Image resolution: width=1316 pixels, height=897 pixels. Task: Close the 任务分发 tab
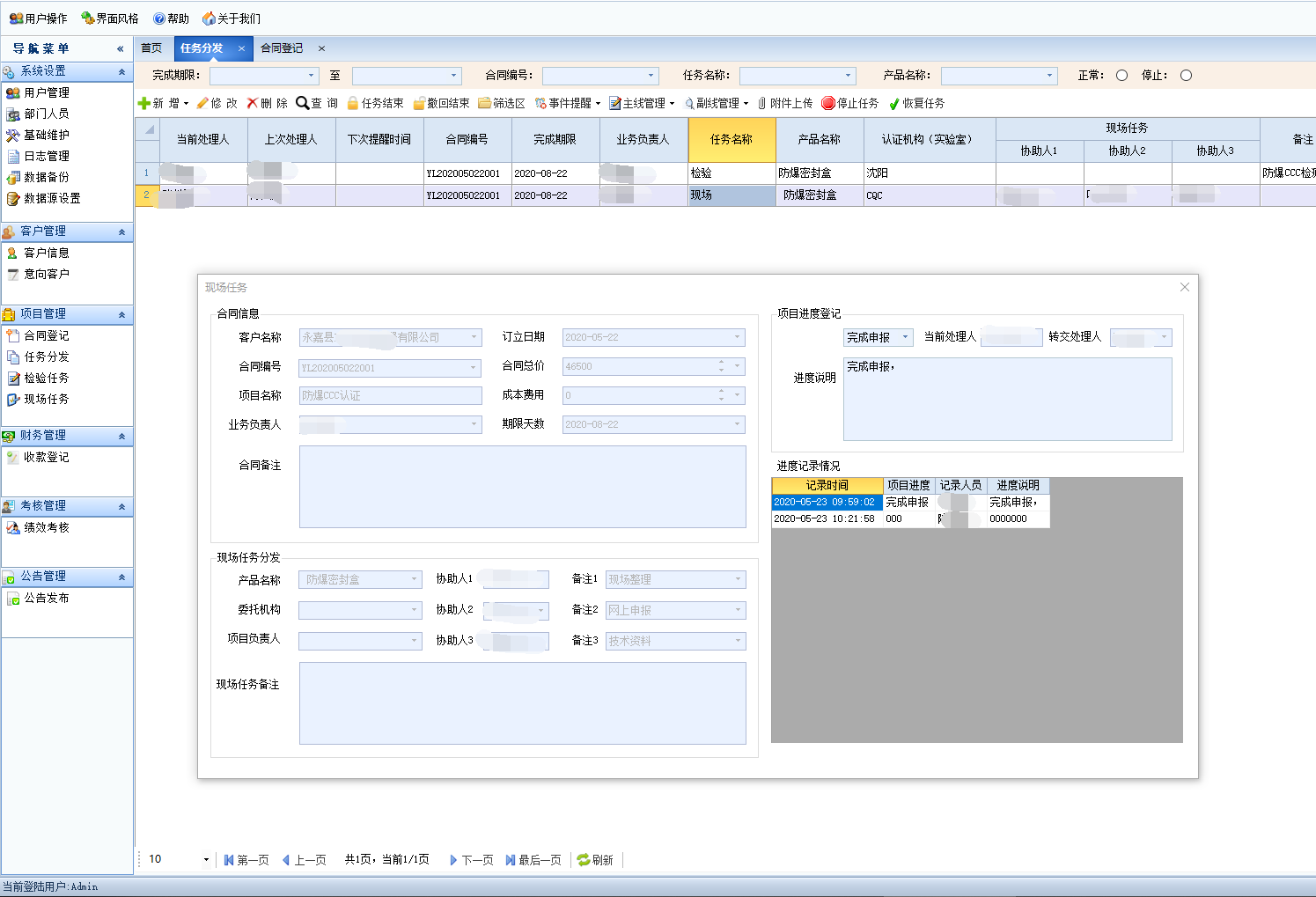(x=241, y=48)
